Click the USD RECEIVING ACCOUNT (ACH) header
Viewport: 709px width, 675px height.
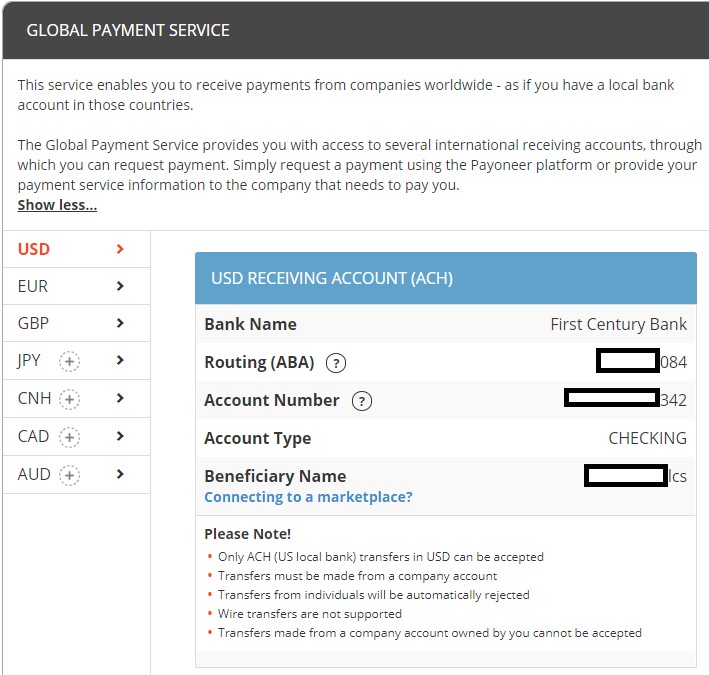pyautogui.click(x=446, y=278)
